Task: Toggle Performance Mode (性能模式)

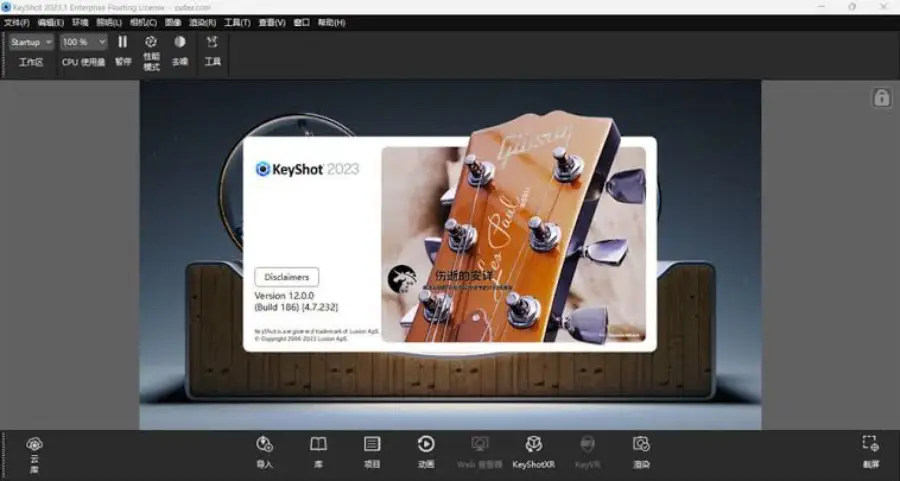Action: click(151, 43)
